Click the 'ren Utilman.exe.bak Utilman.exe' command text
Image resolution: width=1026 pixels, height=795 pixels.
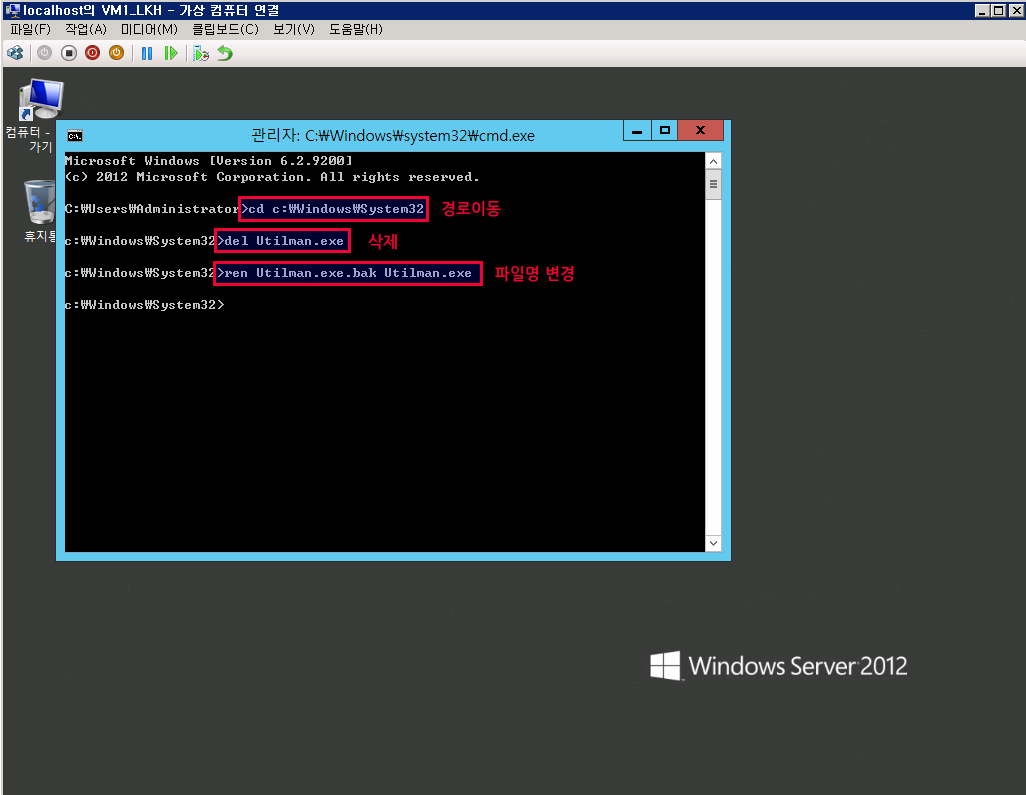pyautogui.click(x=348, y=273)
